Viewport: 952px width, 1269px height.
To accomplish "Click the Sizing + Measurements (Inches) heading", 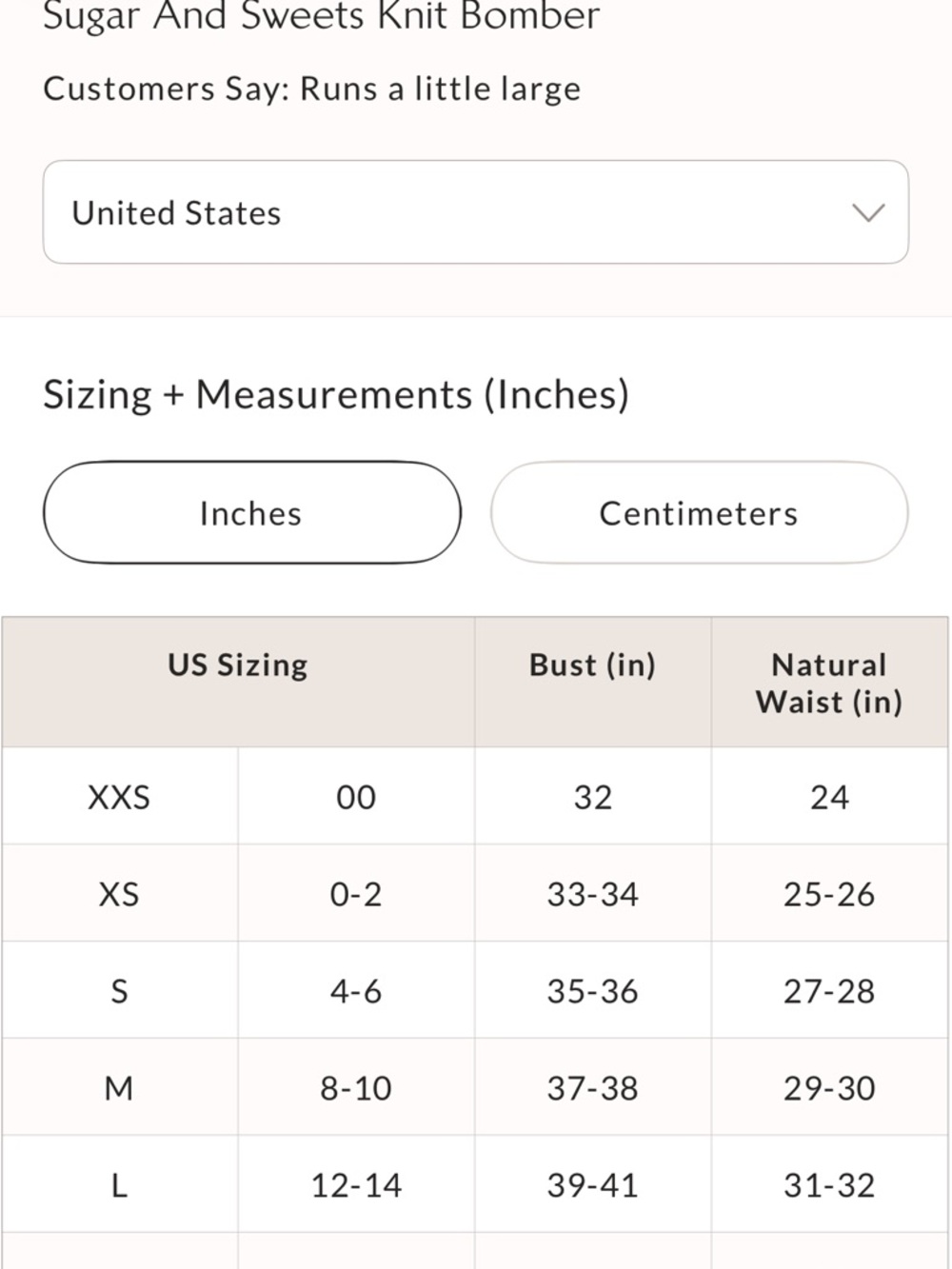I will pos(336,394).
